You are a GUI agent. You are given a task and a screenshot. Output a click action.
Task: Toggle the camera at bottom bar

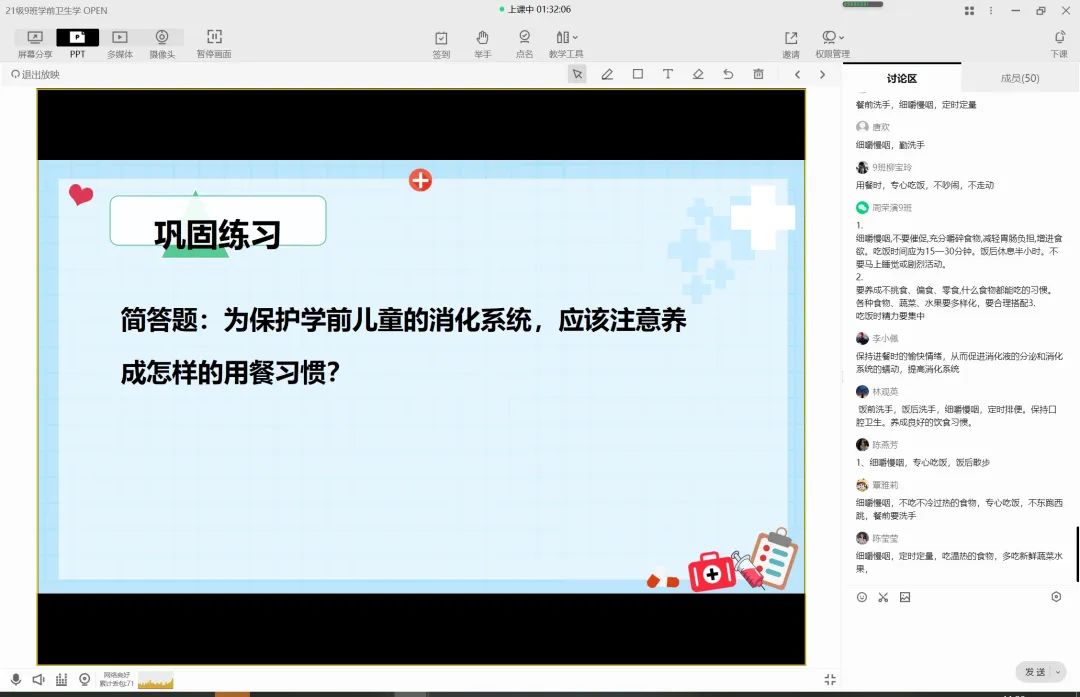tap(84, 680)
